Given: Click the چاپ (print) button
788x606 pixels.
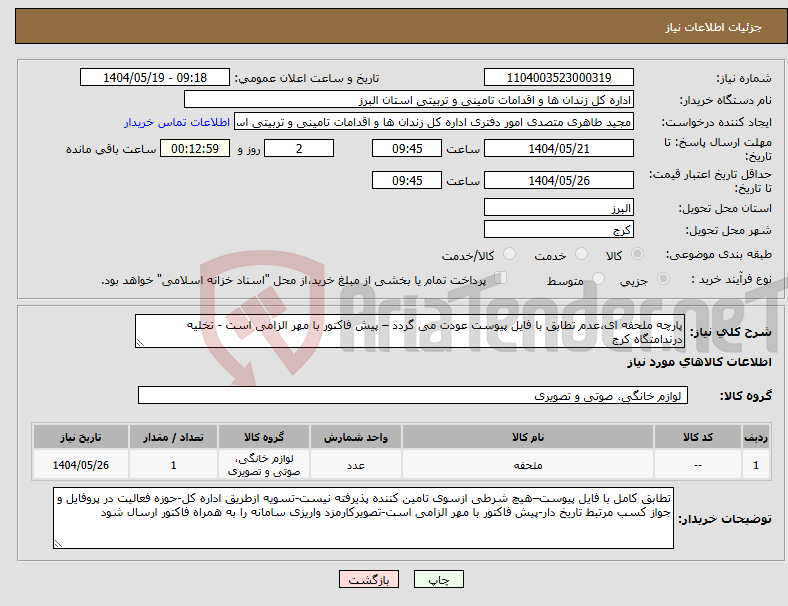Looking at the screenshot, I should [438, 579].
